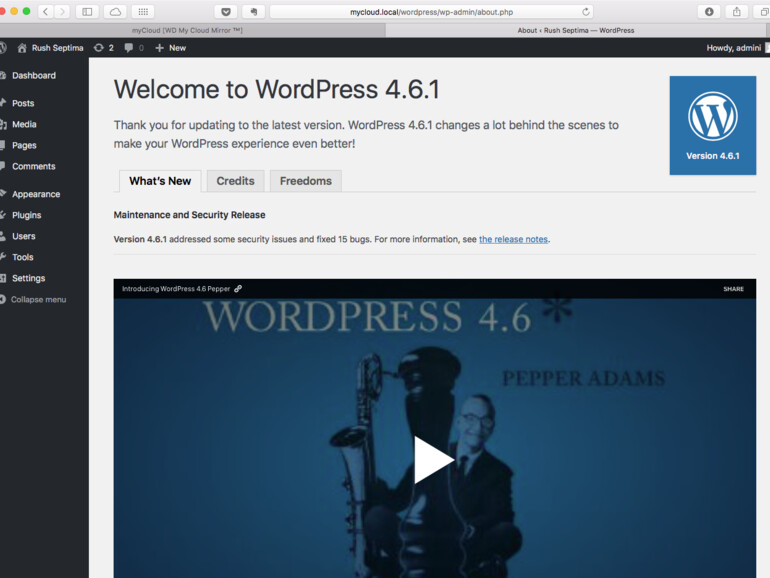Open Dashboard in the sidebar
The width and height of the screenshot is (770, 578).
click(x=33, y=76)
